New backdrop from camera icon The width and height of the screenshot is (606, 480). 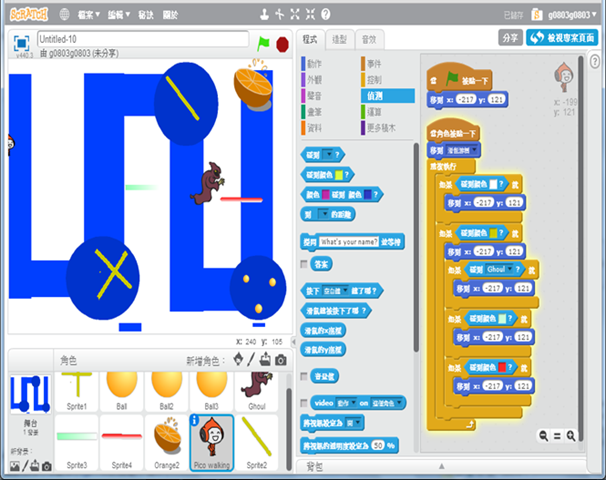click(x=47, y=466)
